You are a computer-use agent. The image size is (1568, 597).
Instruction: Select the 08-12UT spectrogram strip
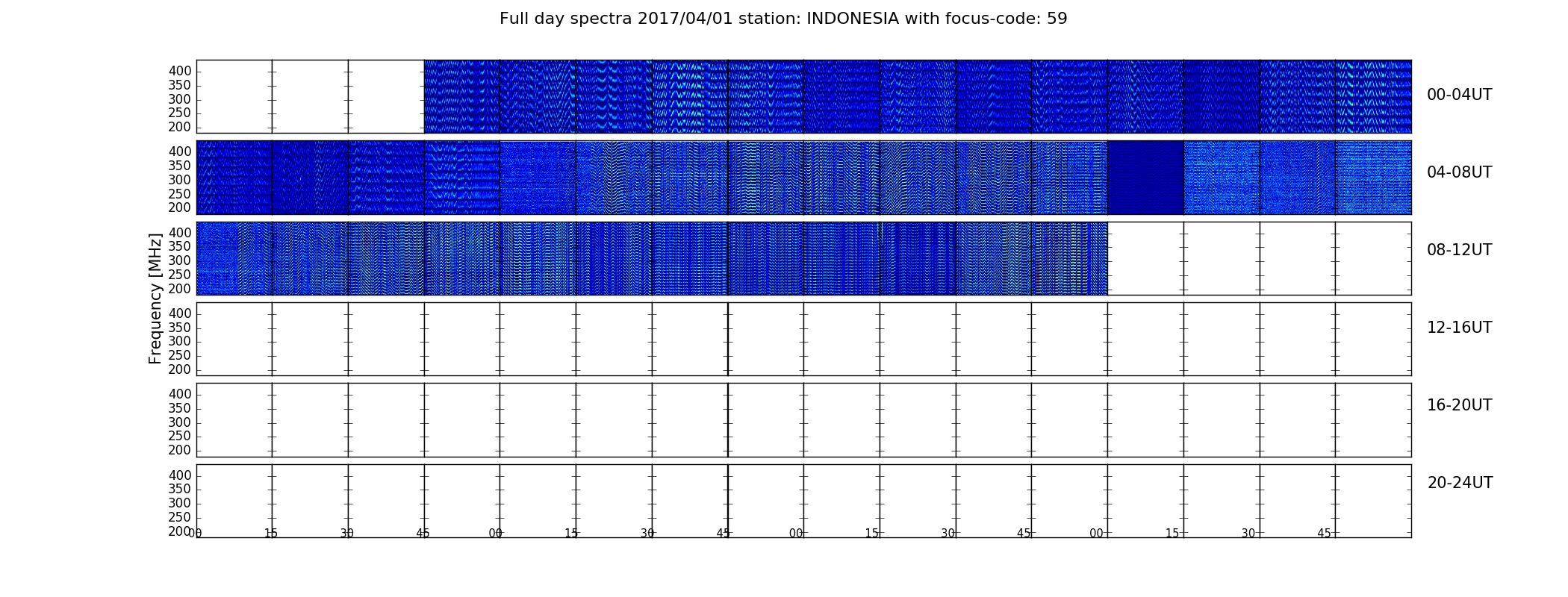(x=652, y=258)
